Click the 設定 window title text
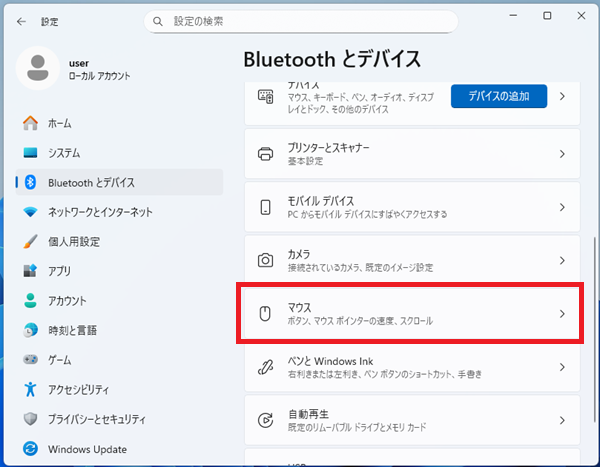The width and height of the screenshot is (600, 467). tap(50, 22)
